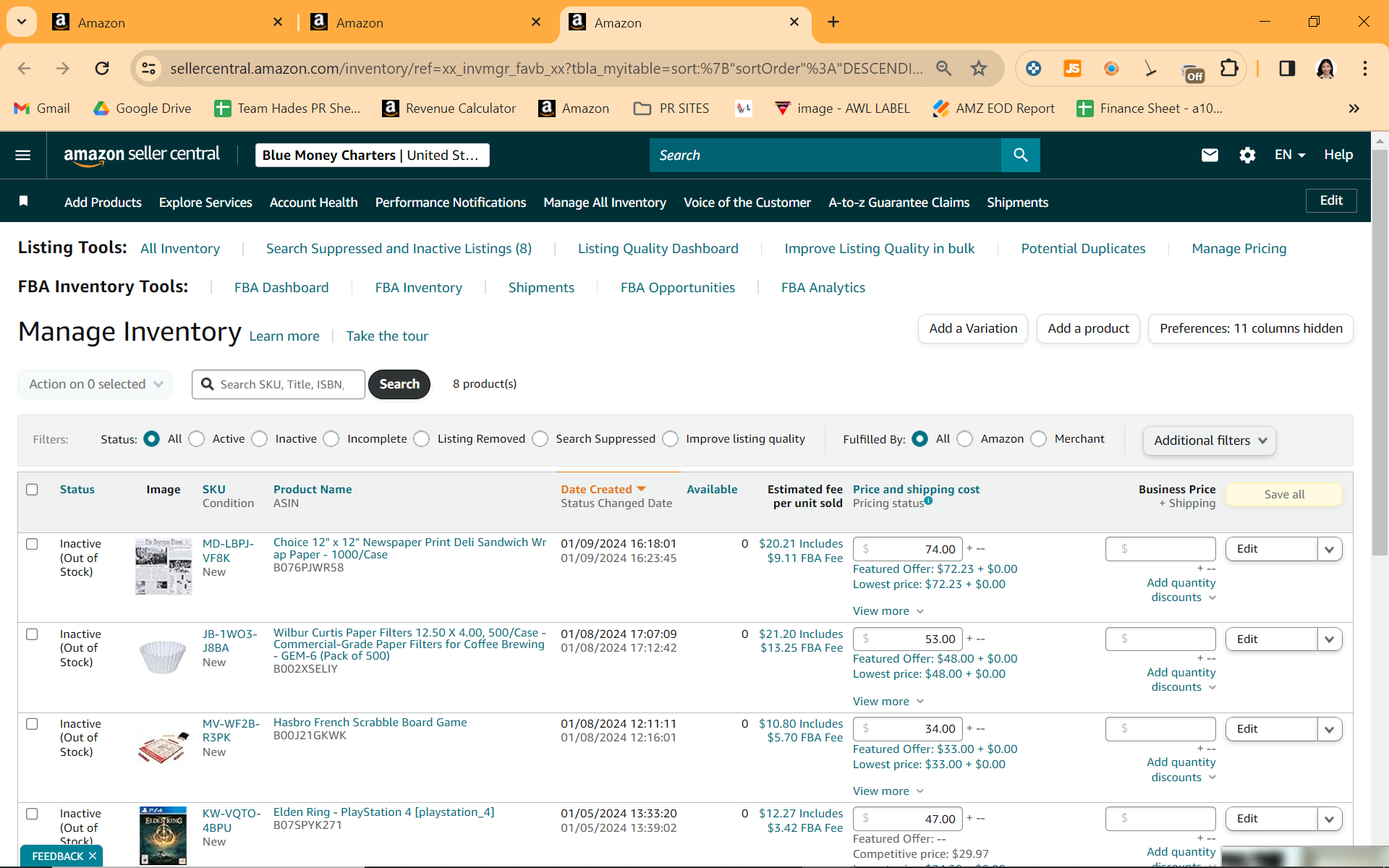The height and width of the screenshot is (868, 1389).
Task: Tick the select-all checkbox in table header
Action: tap(32, 490)
